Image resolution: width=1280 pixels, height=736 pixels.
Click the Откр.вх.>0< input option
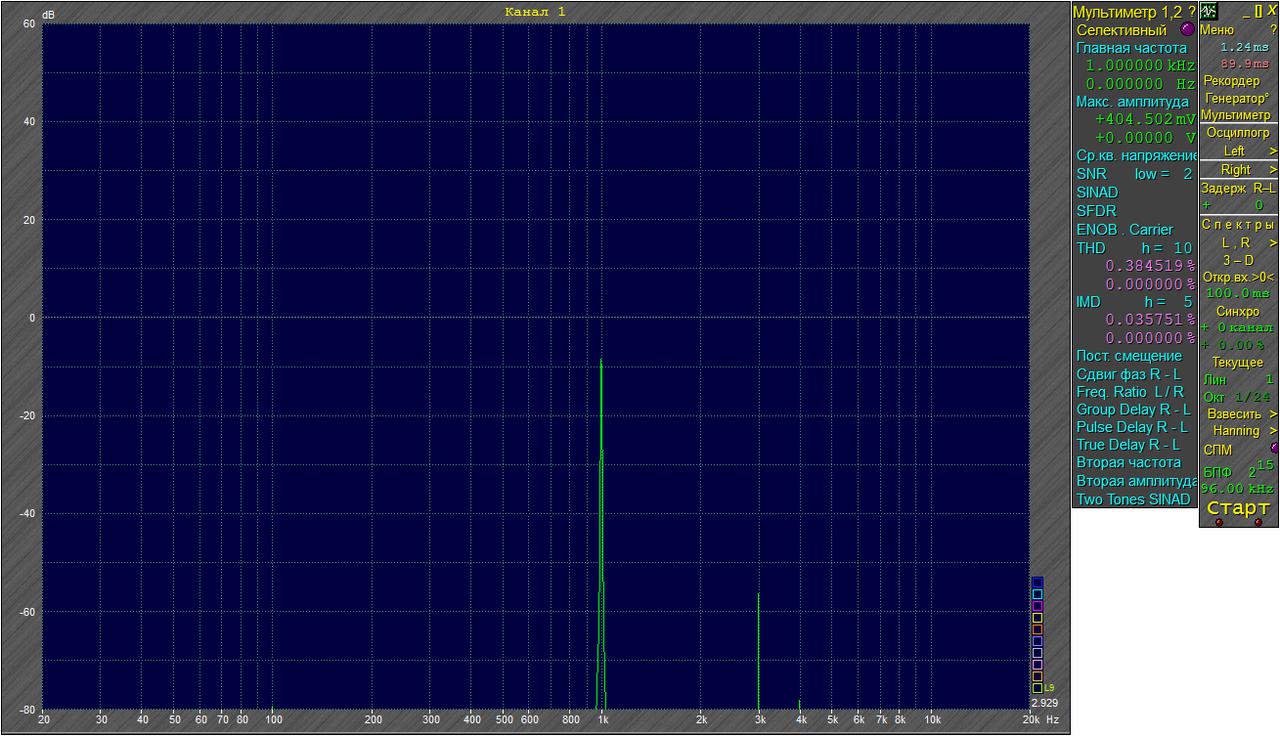click(1238, 277)
